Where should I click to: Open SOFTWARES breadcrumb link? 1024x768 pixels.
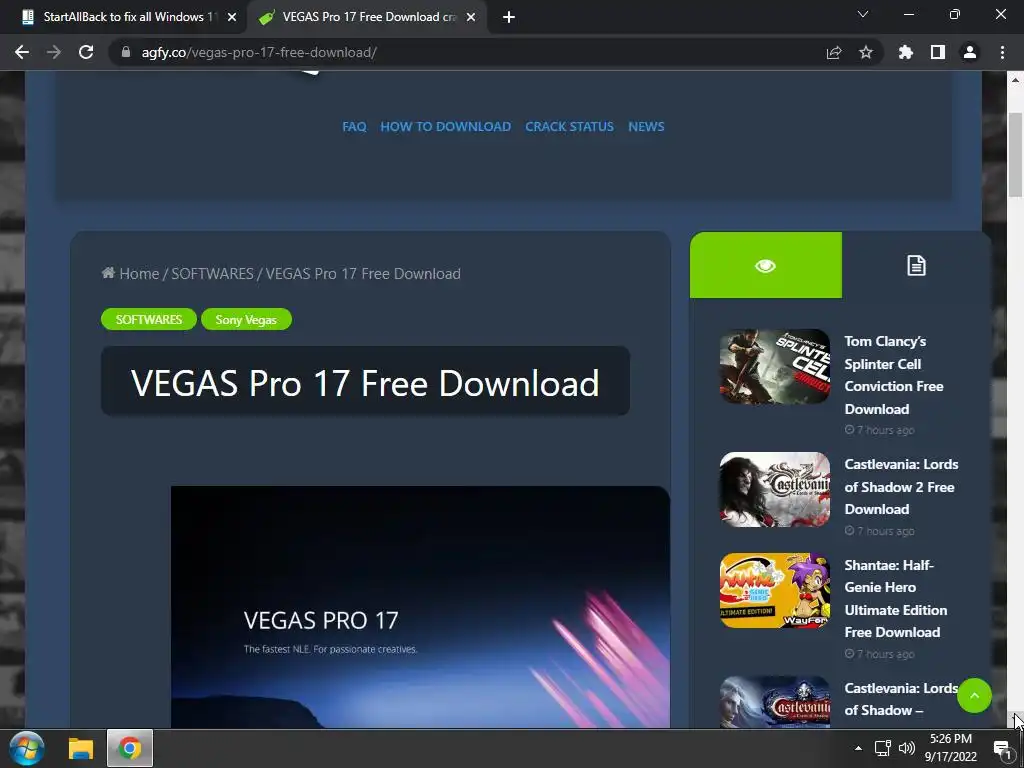pos(212,274)
